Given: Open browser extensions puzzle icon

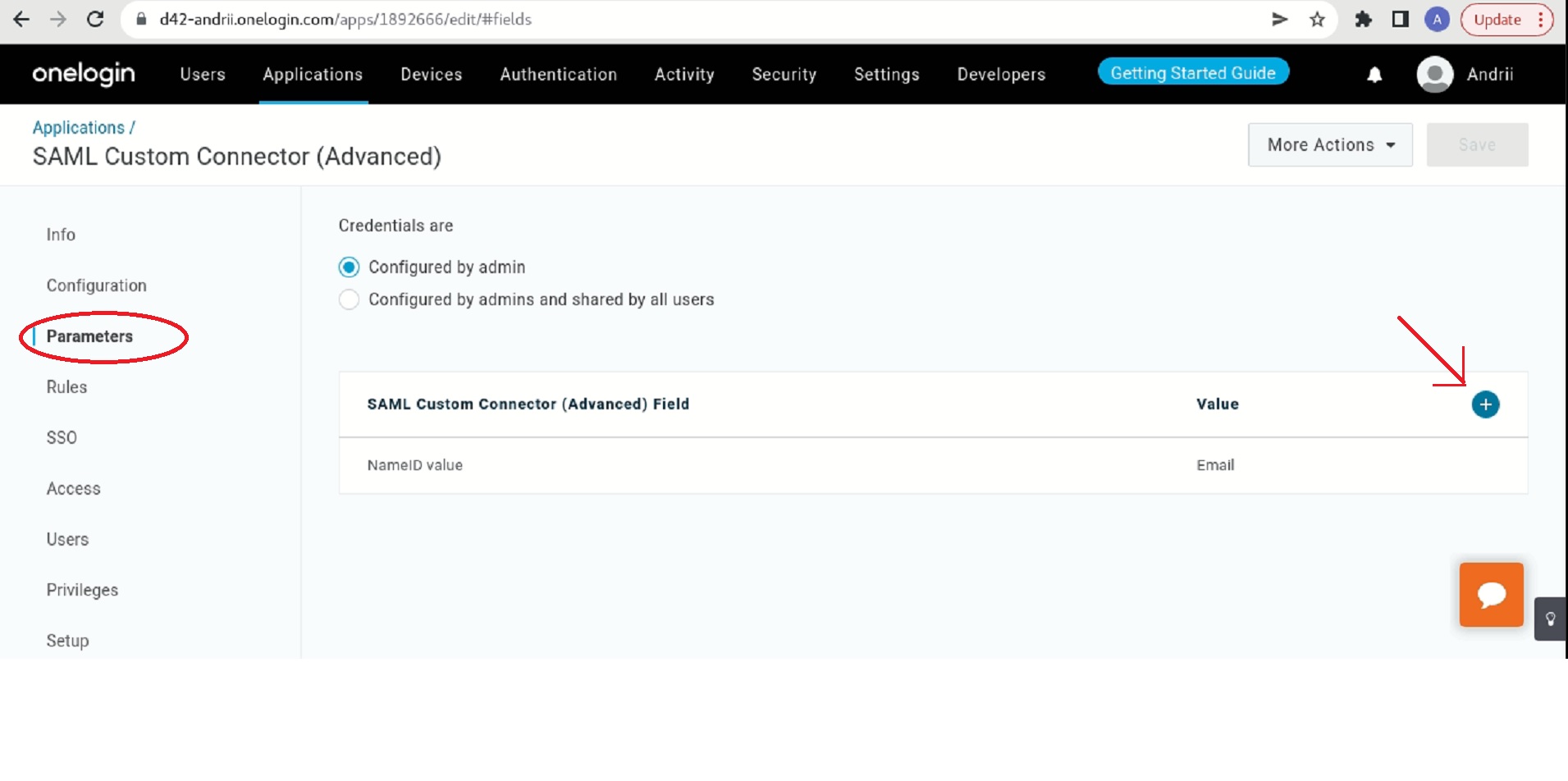Looking at the screenshot, I should point(1363,20).
